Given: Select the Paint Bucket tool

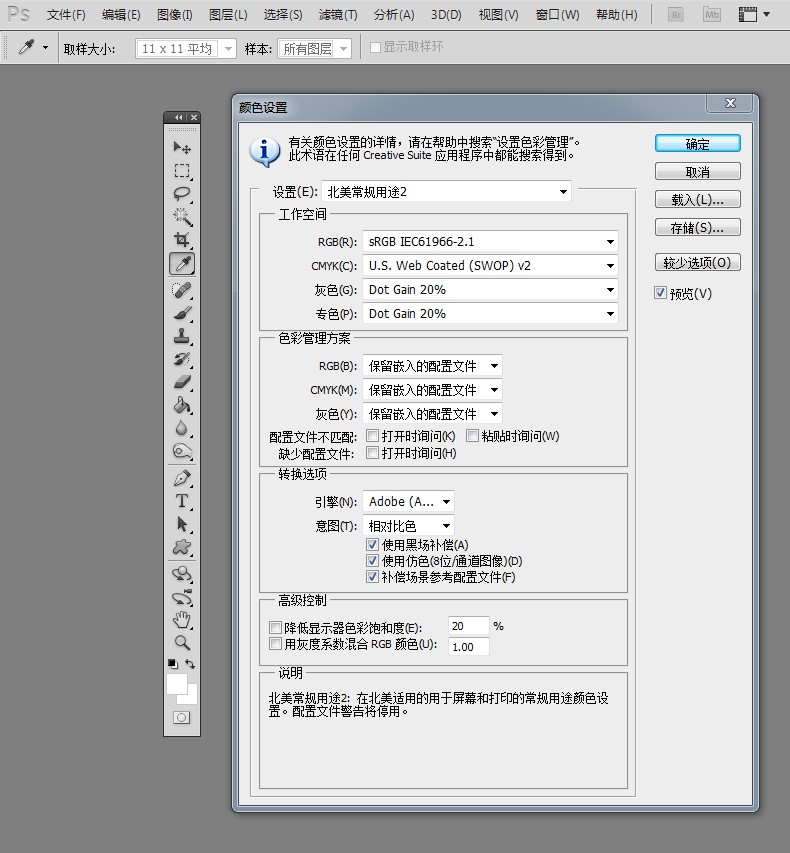Looking at the screenshot, I should 182,405.
